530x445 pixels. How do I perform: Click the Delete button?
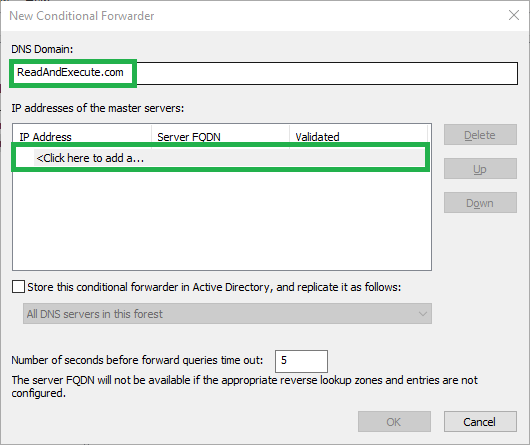tap(480, 135)
